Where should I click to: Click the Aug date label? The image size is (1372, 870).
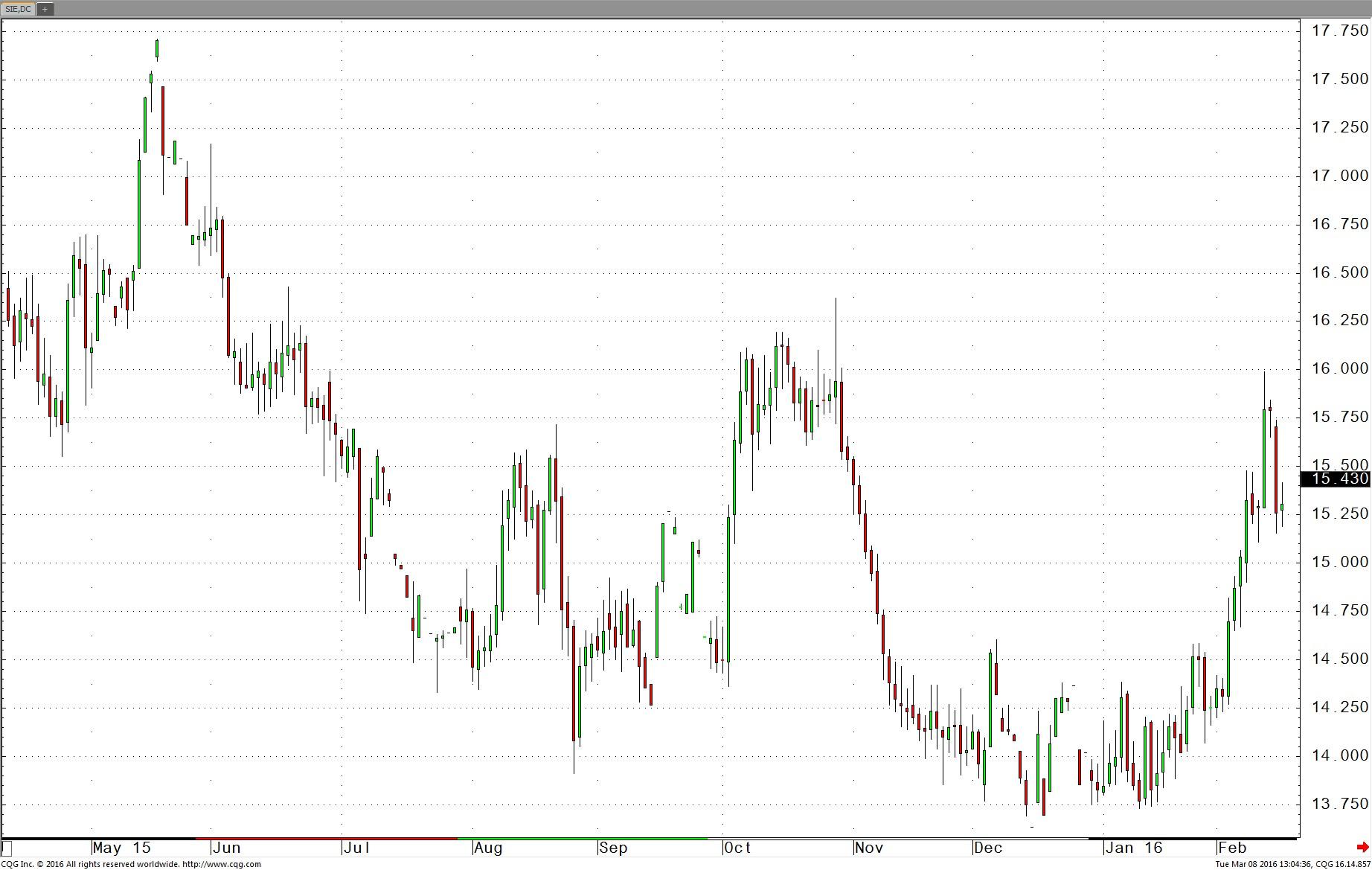489,848
